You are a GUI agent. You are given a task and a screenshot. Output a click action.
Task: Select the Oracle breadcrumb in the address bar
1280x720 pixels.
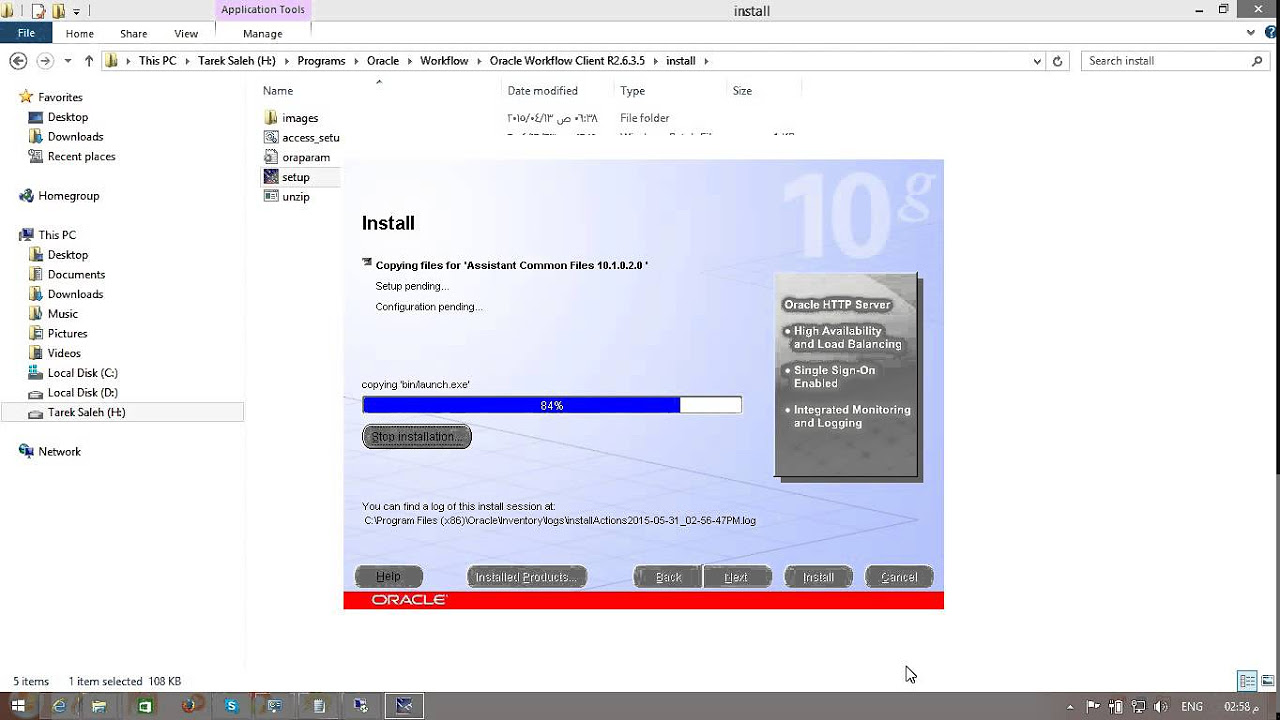point(383,61)
